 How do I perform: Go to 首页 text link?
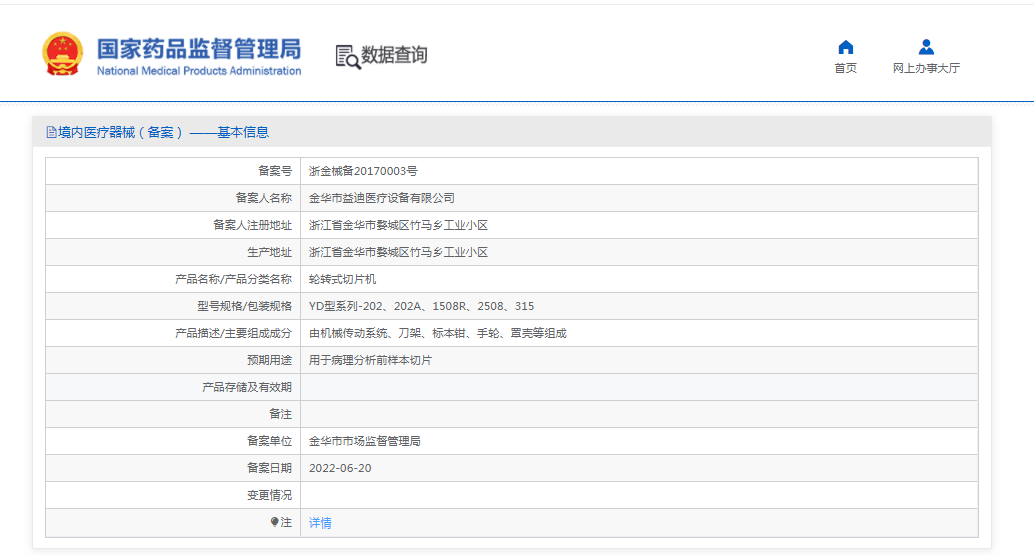point(845,68)
